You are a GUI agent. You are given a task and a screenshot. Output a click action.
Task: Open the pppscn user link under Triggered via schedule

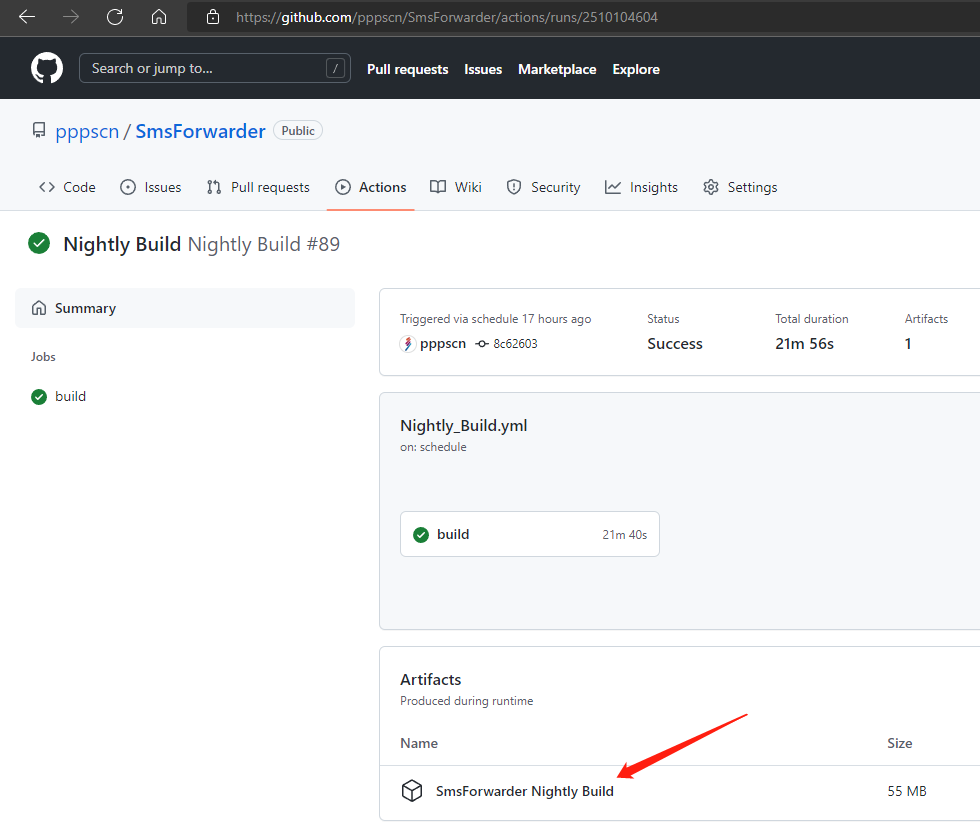pyautogui.click(x=442, y=344)
